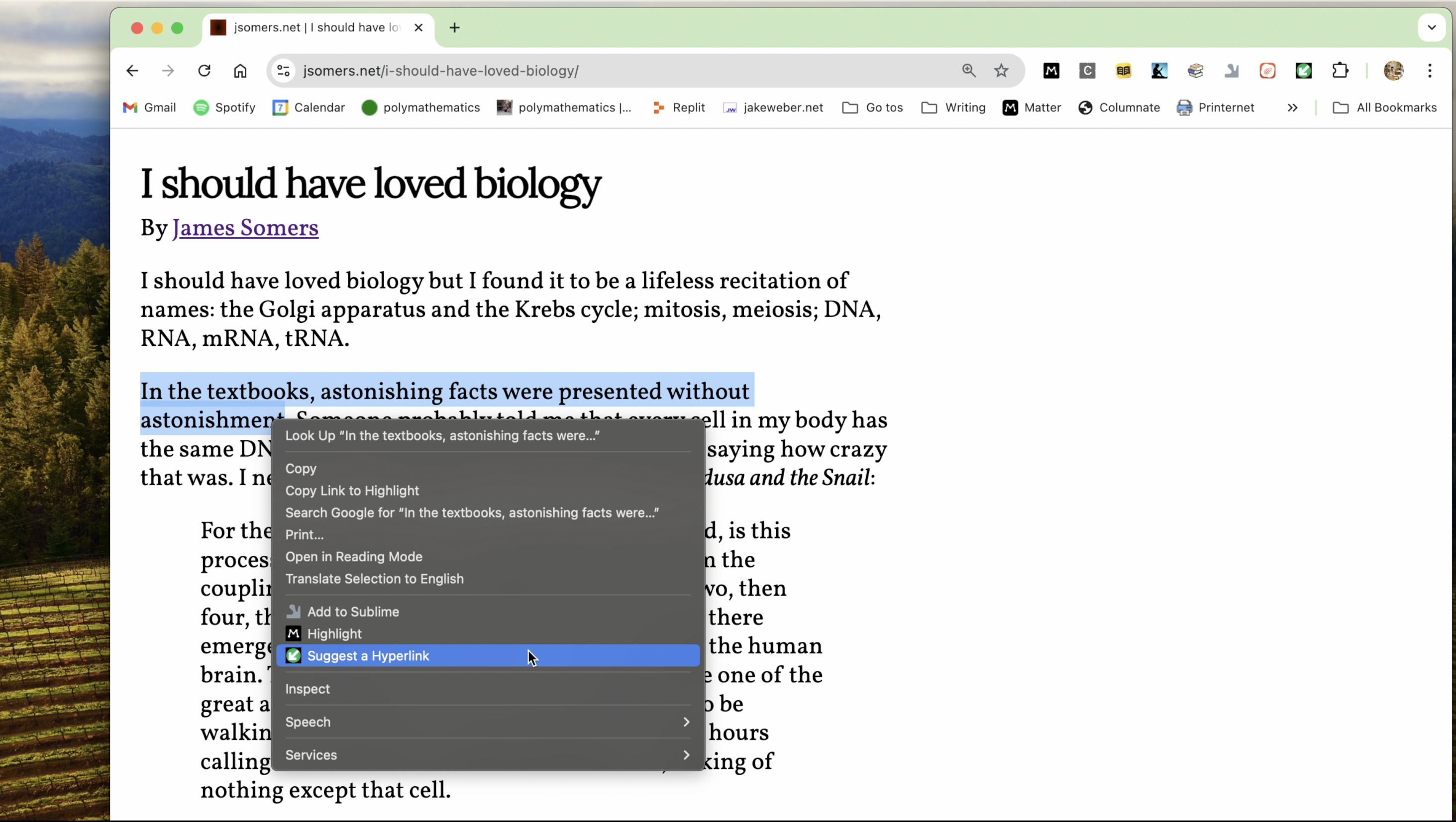Choose Highlight with Matter
Image resolution: width=1456 pixels, height=822 pixels.
(x=488, y=634)
